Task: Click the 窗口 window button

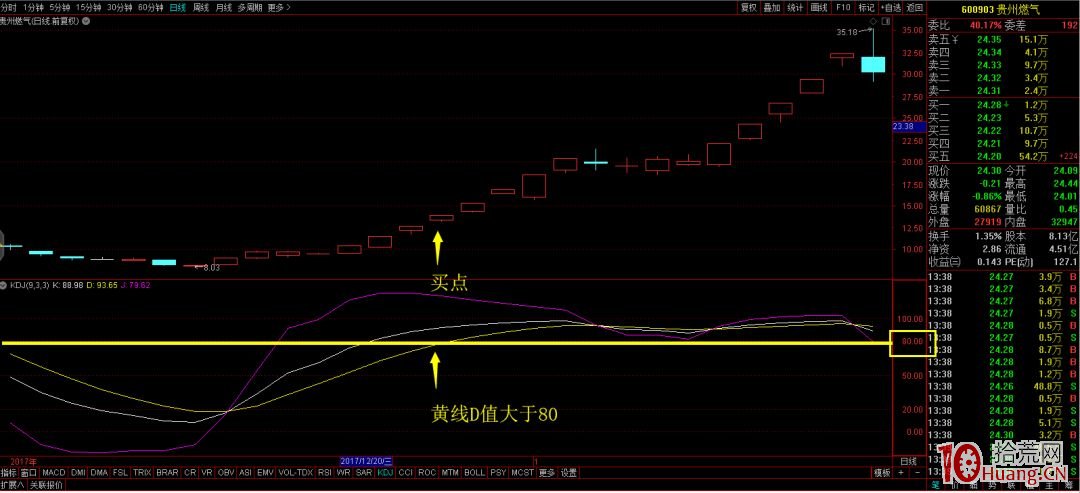Action: (x=28, y=473)
